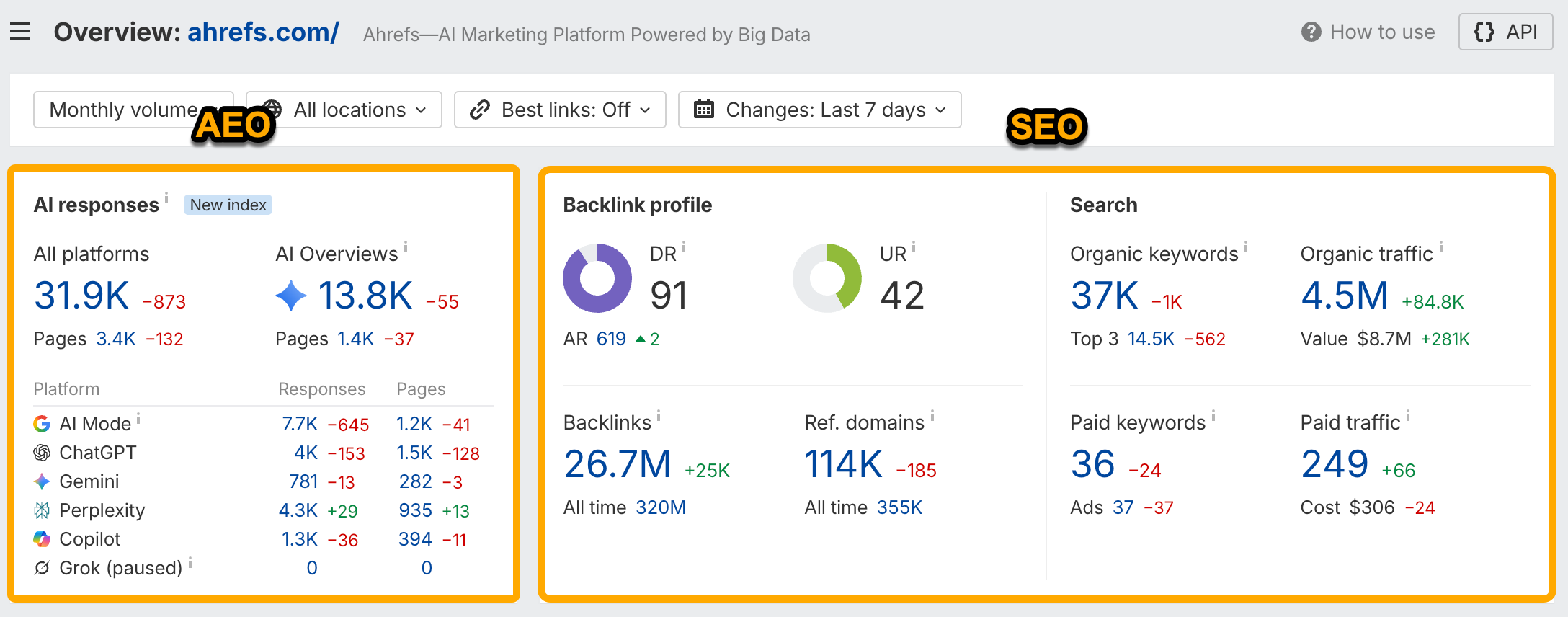Click the Ref. domains info icon
This screenshot has height=617, width=1568.
932,415
